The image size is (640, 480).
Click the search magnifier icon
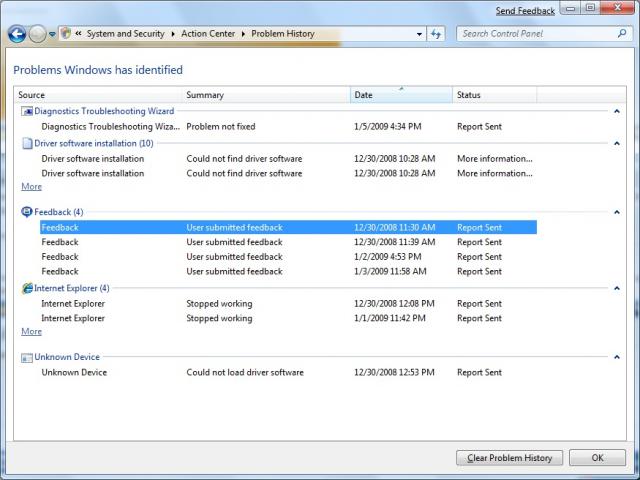622,33
